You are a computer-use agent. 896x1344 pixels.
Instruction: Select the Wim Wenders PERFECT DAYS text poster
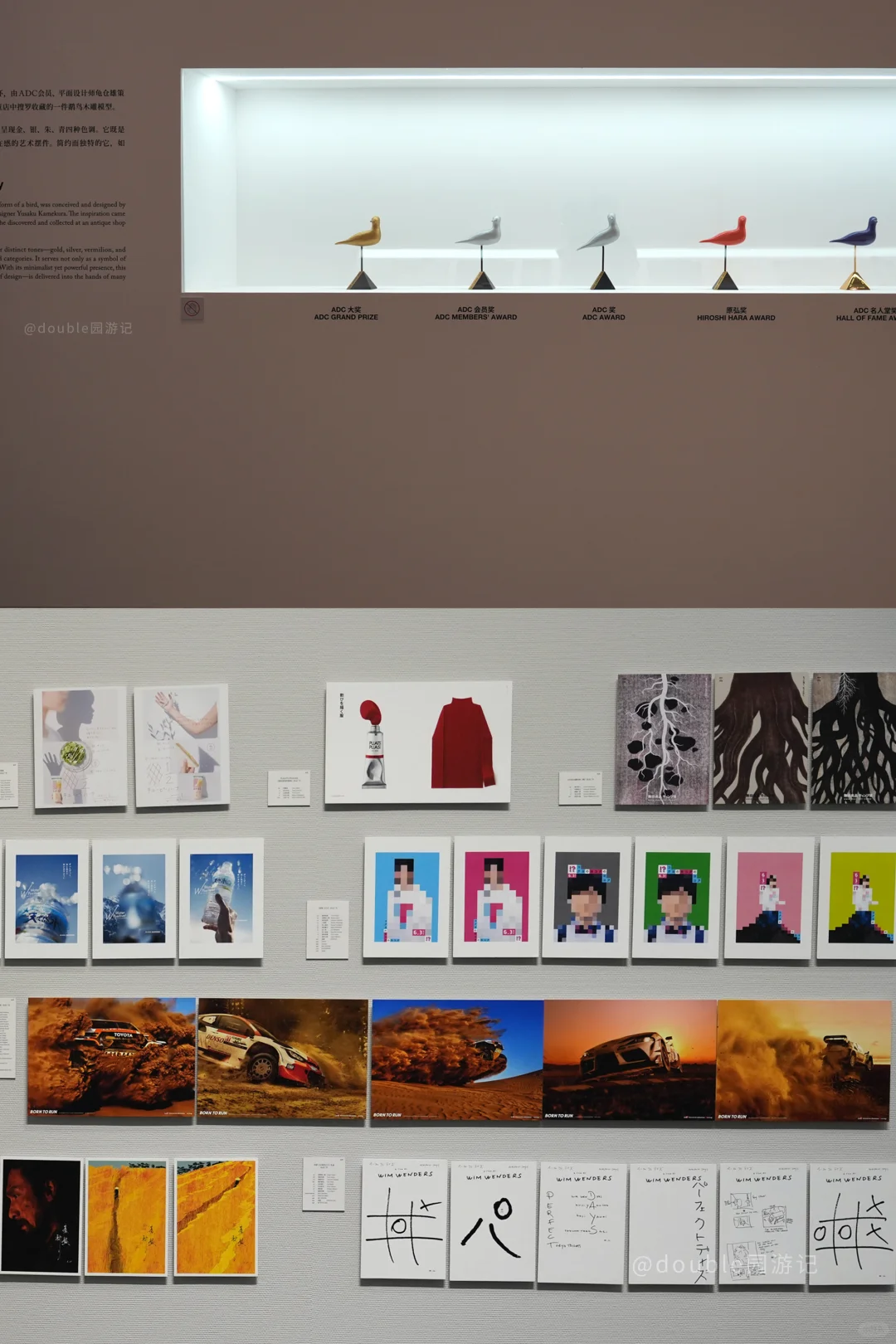pos(582,1223)
